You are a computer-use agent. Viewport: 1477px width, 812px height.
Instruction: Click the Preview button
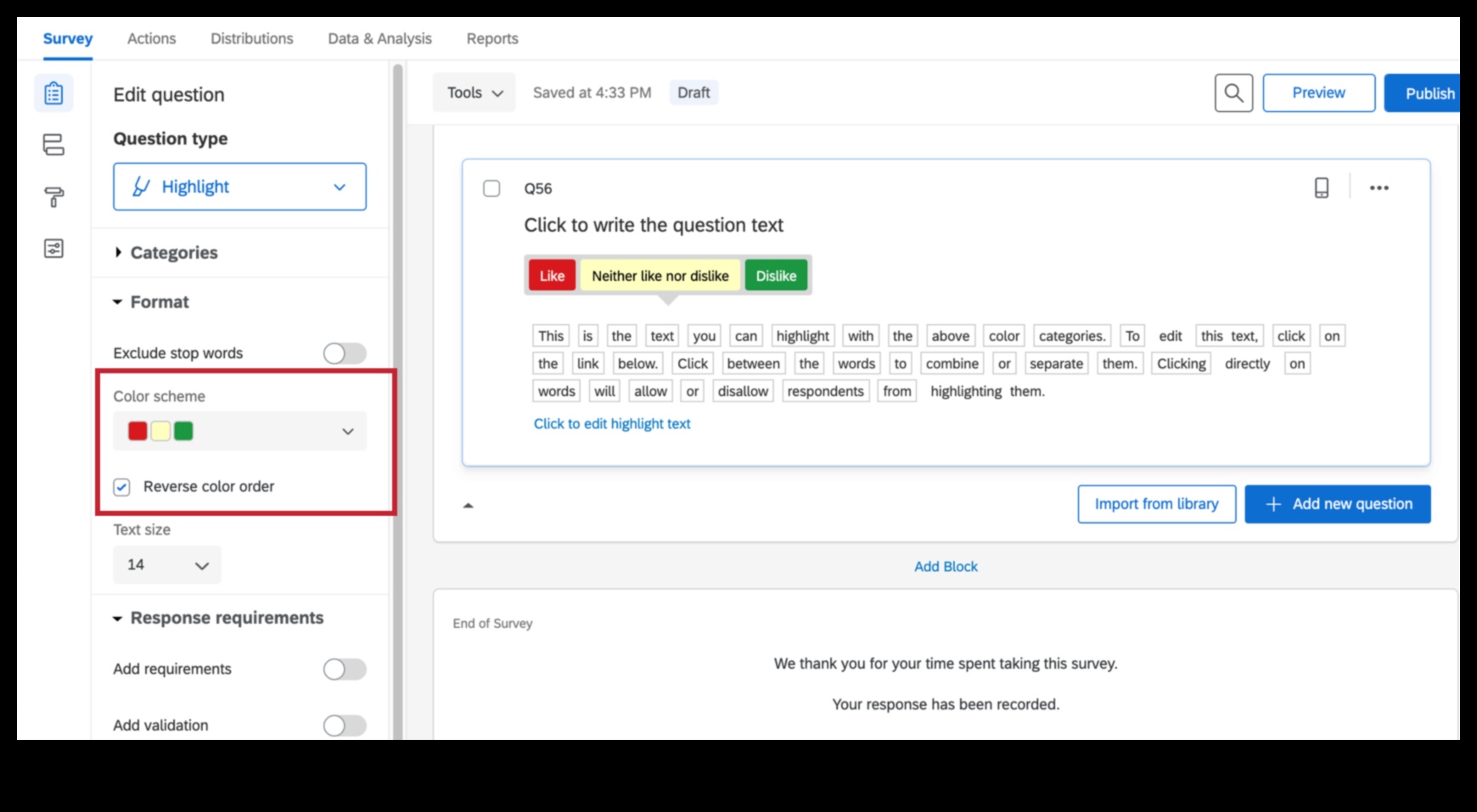pos(1318,93)
